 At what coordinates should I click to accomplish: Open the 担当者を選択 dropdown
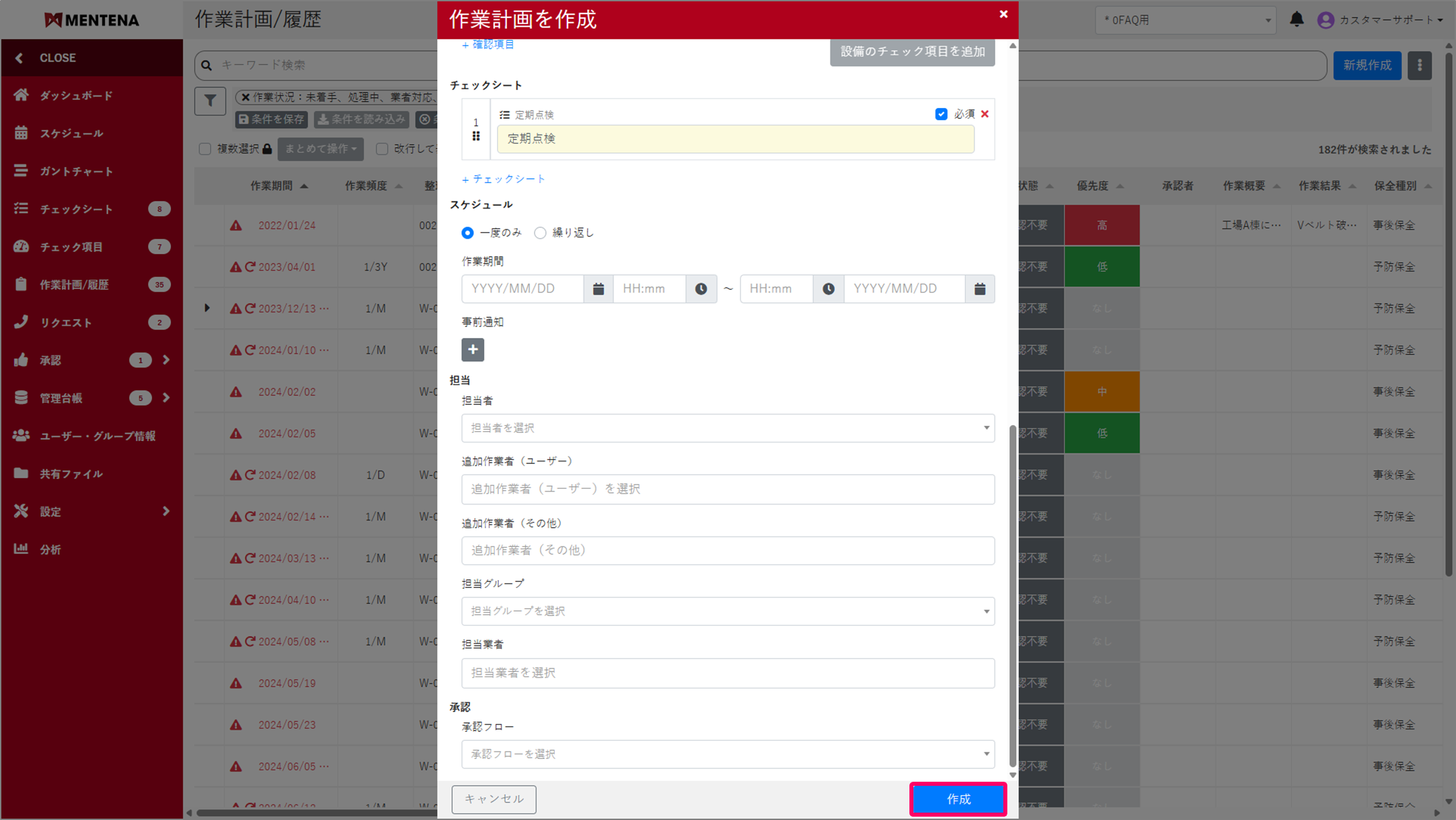(x=728, y=428)
